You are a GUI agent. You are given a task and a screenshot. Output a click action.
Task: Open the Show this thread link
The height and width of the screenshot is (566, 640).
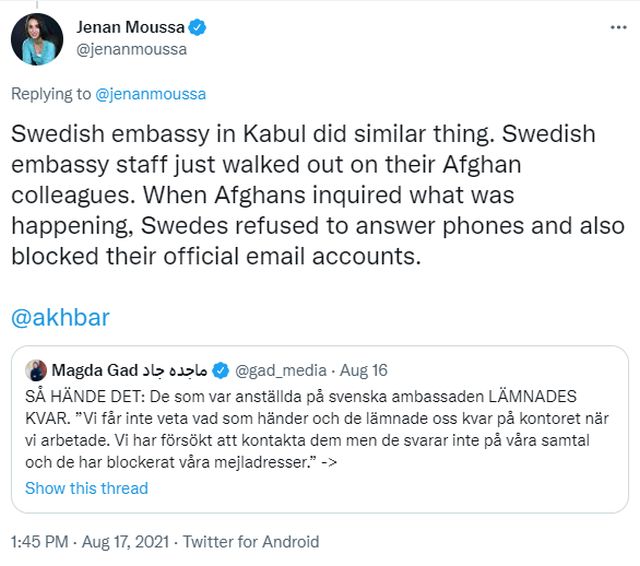click(86, 488)
